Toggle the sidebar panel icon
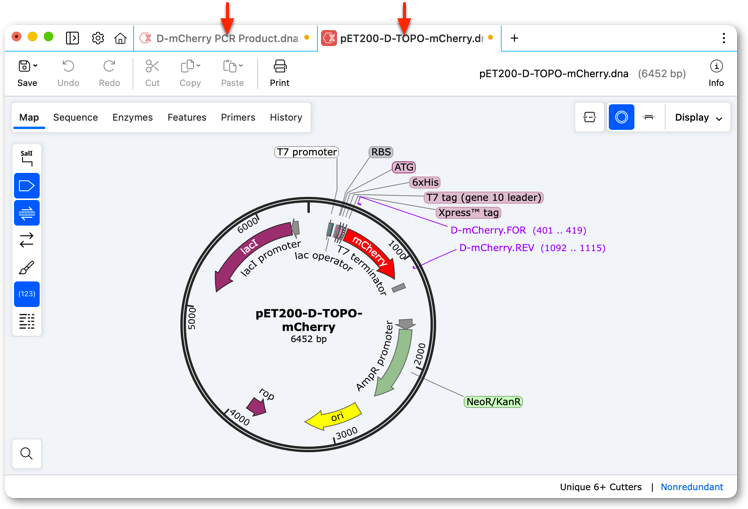Viewport: 748px width, 509px height. (x=72, y=38)
